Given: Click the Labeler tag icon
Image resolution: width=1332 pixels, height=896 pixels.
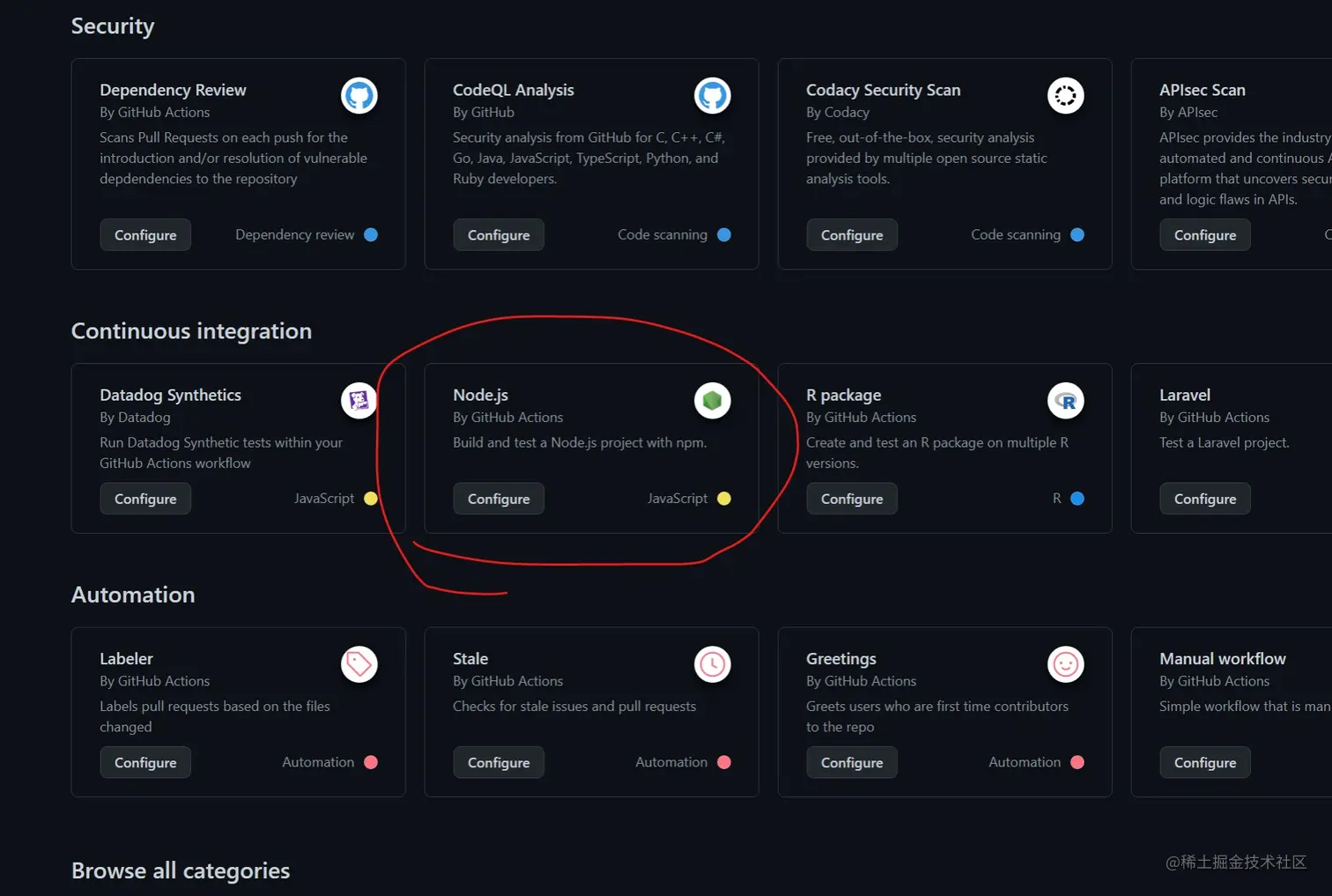Looking at the screenshot, I should click(359, 664).
